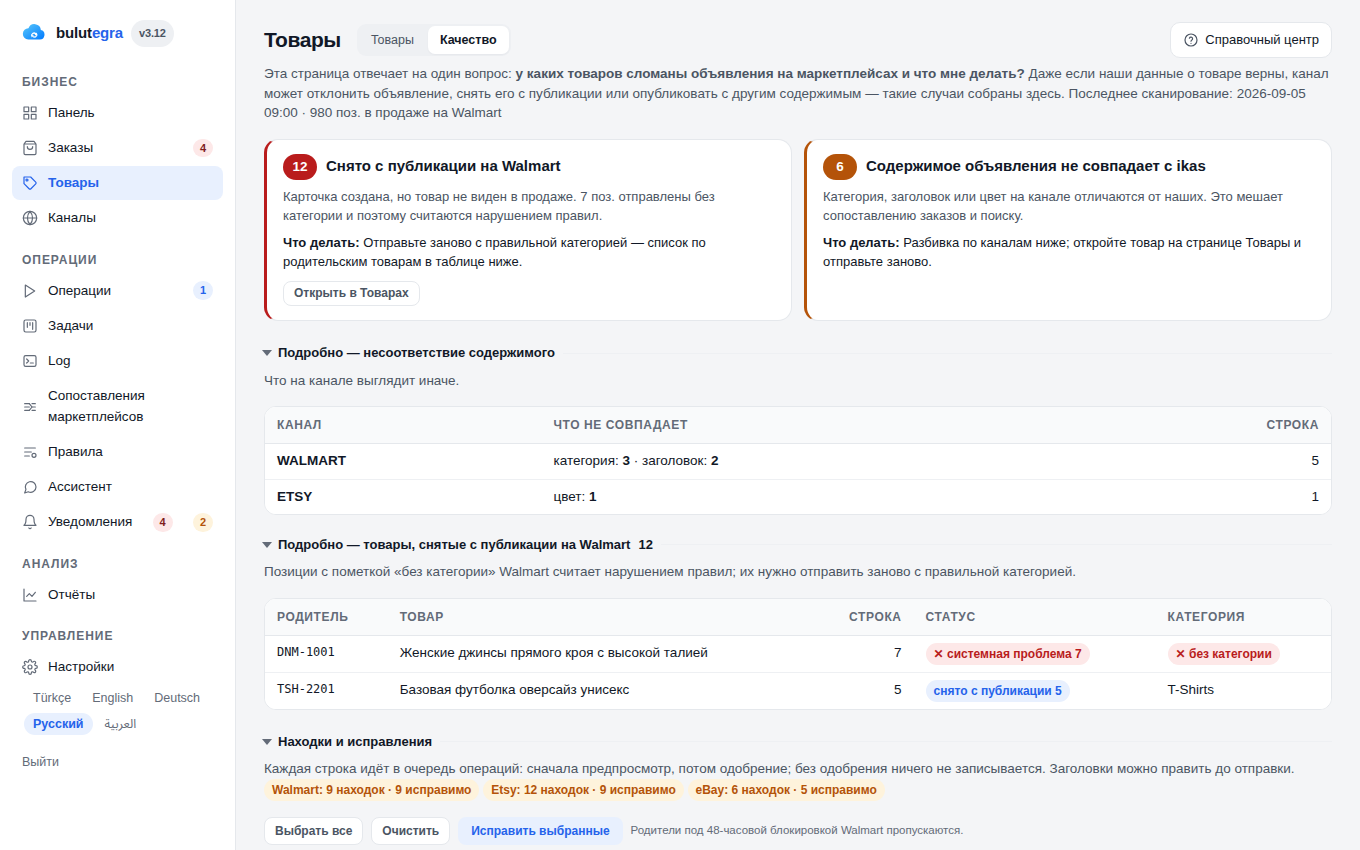This screenshot has width=1360, height=850.
Task: Click the Настройки gear icon
Action: click(30, 667)
